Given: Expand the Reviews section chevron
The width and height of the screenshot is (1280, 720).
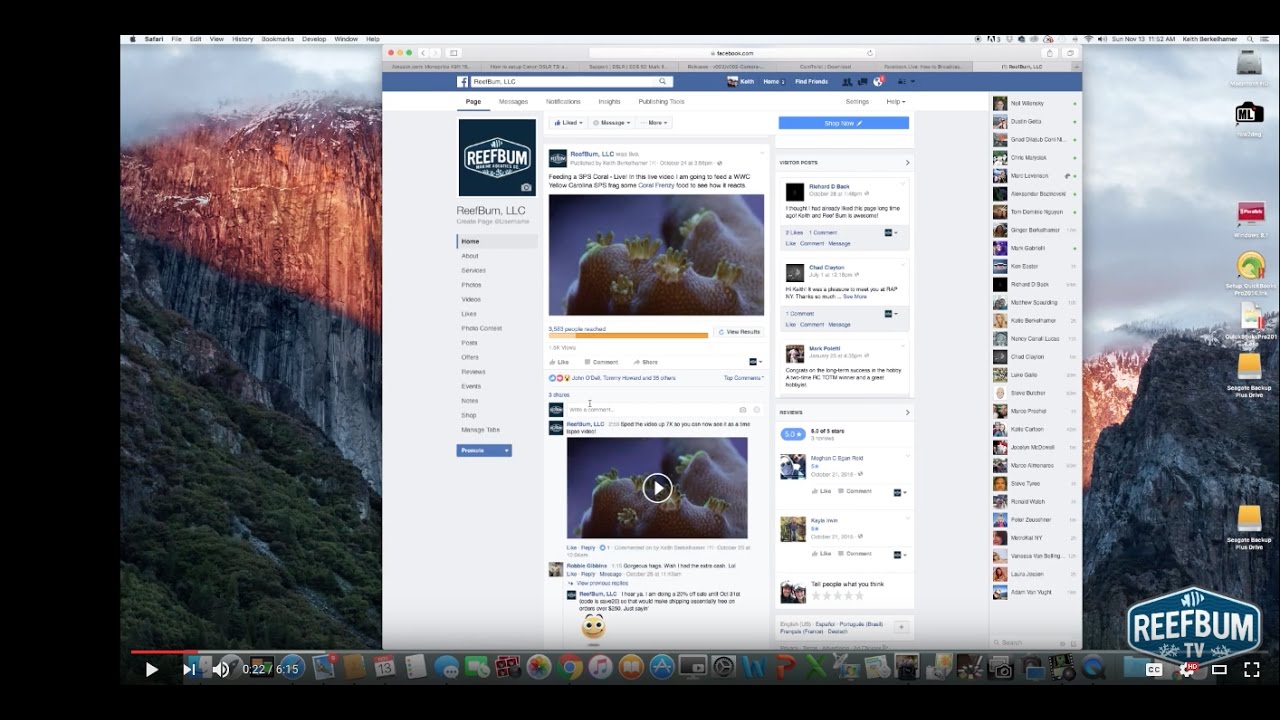Looking at the screenshot, I should 907,412.
